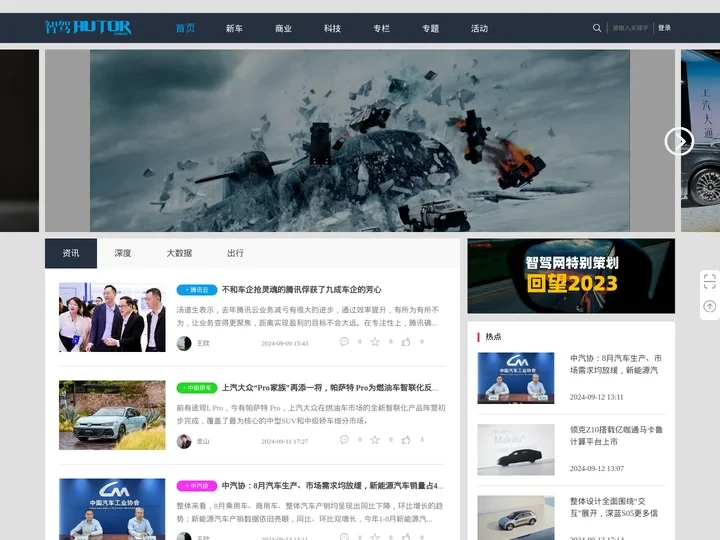Click previous carousel slide preview on left edge

pyautogui.click(x=19, y=141)
